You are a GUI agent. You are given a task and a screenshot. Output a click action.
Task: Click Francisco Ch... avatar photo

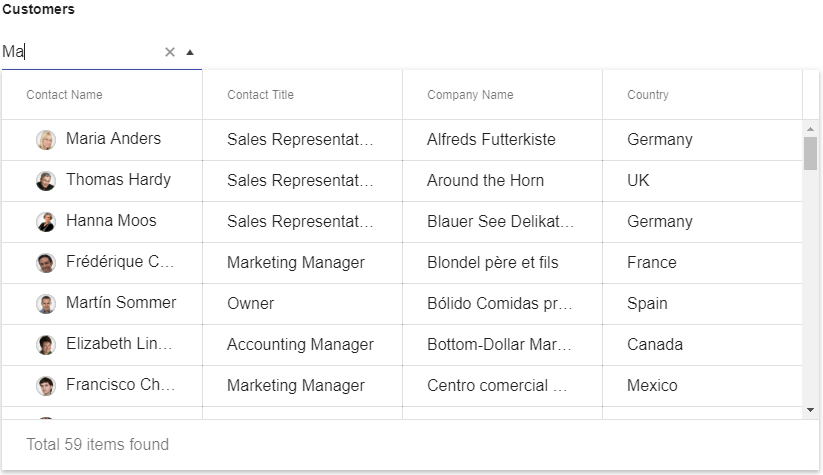[46, 385]
